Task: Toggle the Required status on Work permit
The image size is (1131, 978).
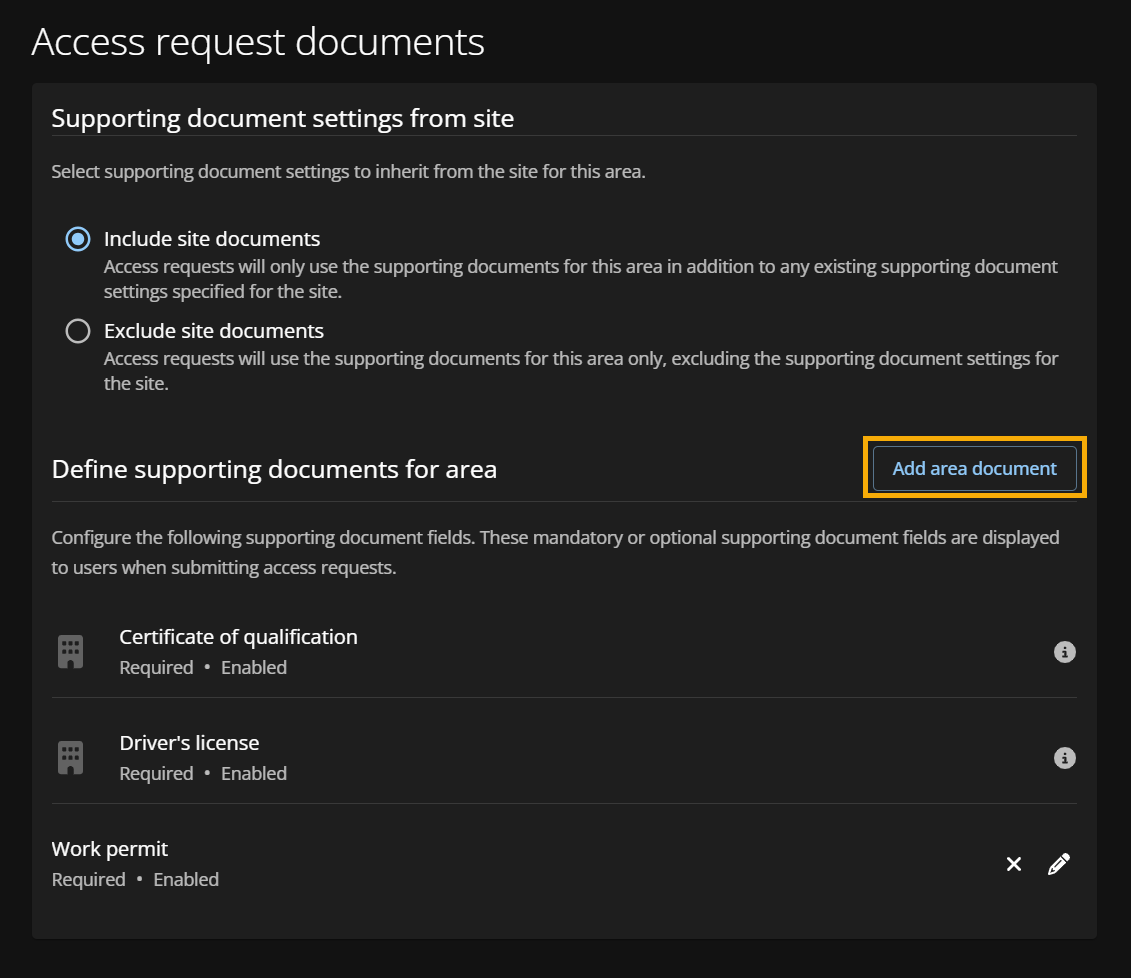Action: (x=88, y=879)
